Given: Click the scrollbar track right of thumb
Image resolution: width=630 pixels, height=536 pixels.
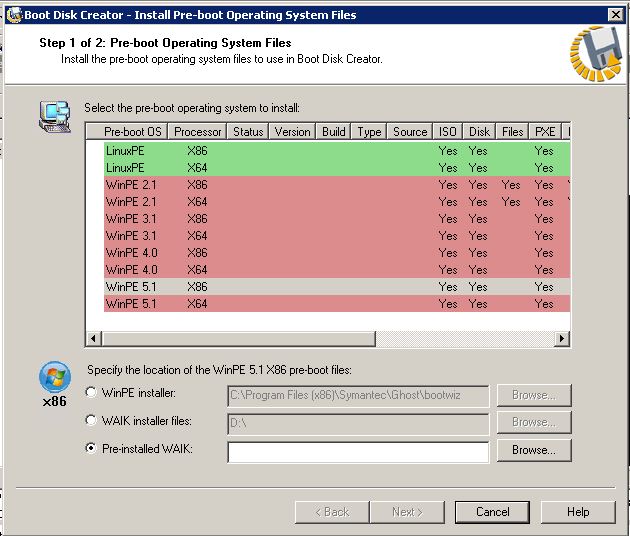Looking at the screenshot, I should (465, 338).
